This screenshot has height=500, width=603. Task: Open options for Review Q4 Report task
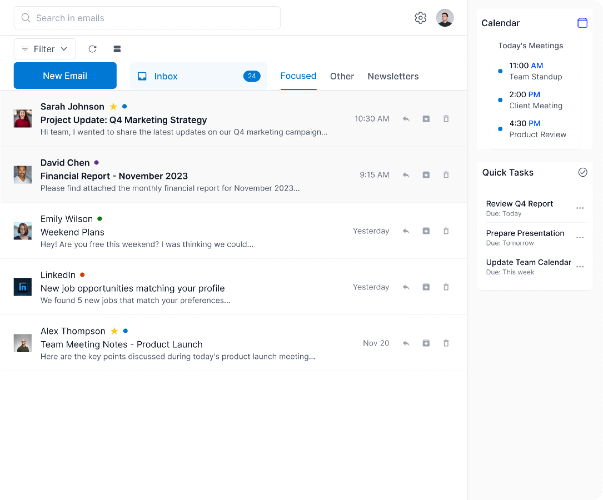coord(580,208)
